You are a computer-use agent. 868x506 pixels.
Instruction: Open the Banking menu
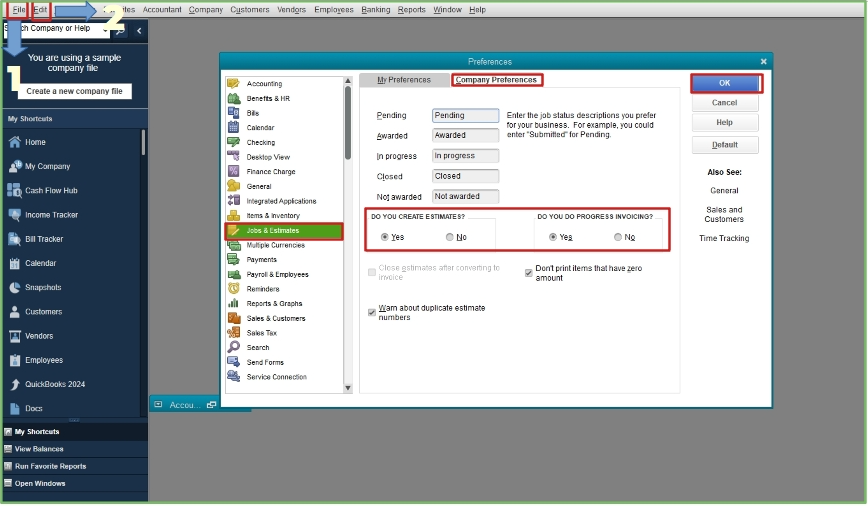375,10
